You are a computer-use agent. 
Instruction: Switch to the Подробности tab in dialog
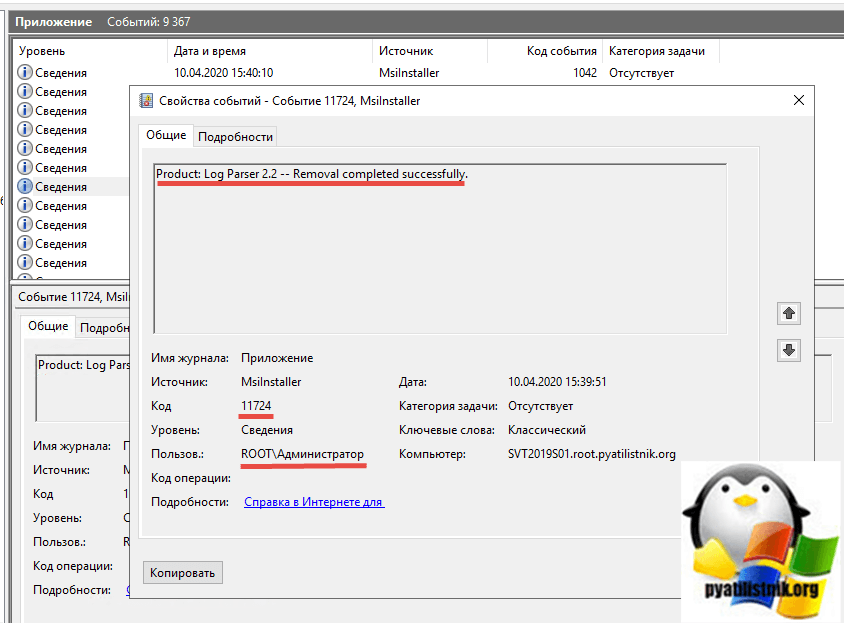coord(235,137)
